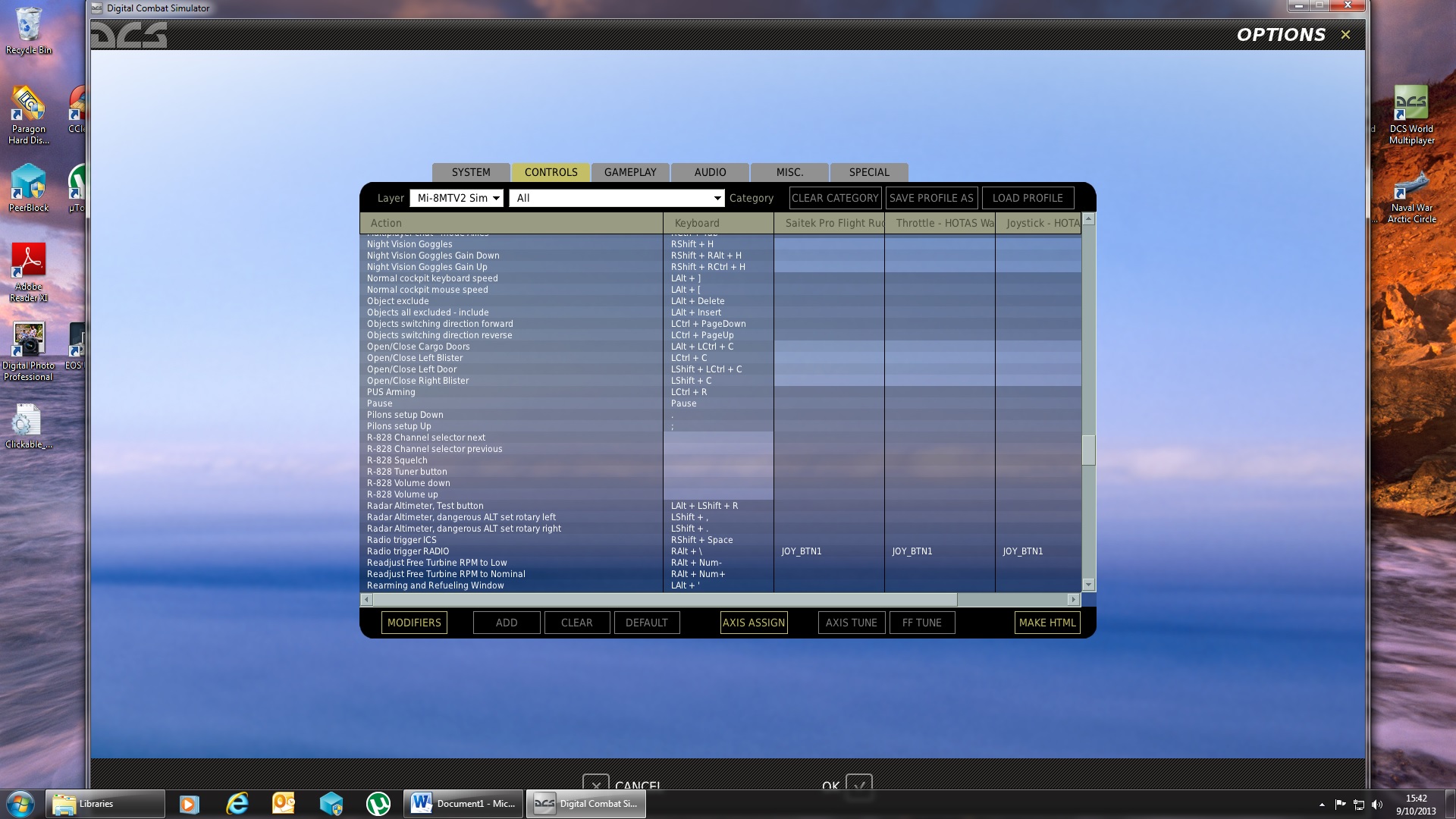Open the PeerBlock desktop shortcut
1456x819 pixels.
[x=29, y=188]
